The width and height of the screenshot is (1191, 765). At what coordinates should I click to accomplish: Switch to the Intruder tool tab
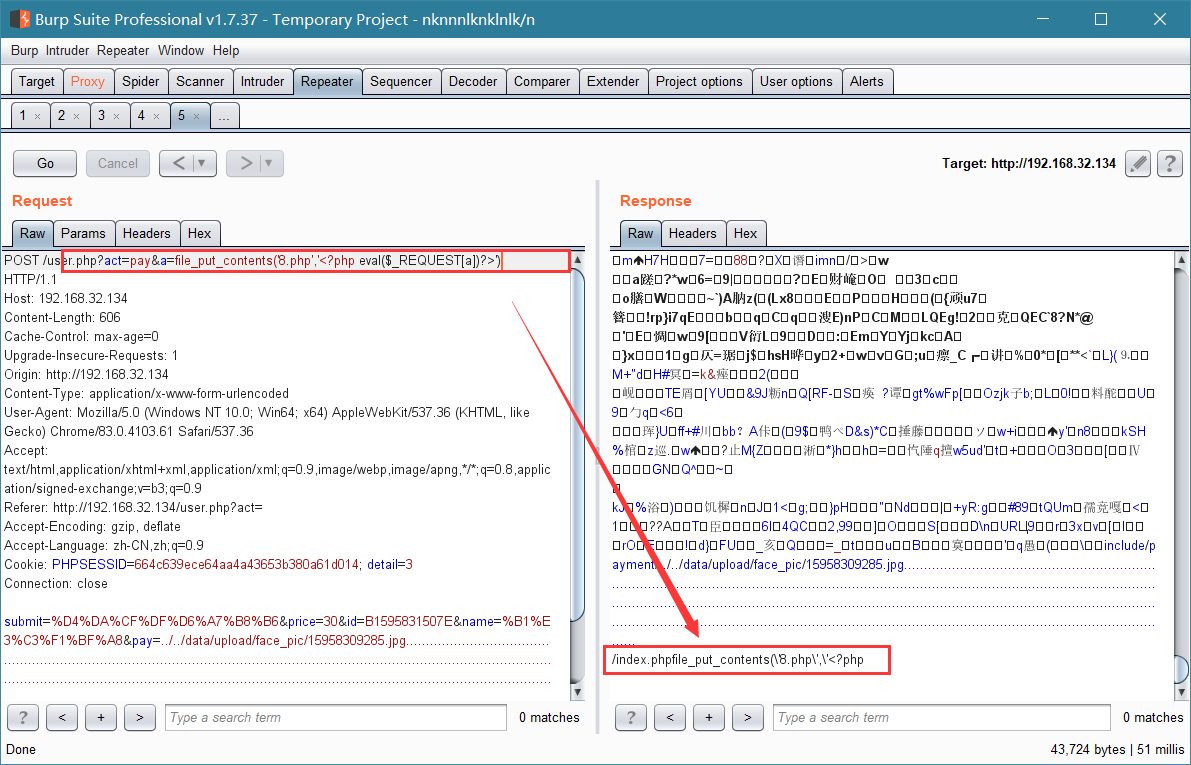[262, 81]
